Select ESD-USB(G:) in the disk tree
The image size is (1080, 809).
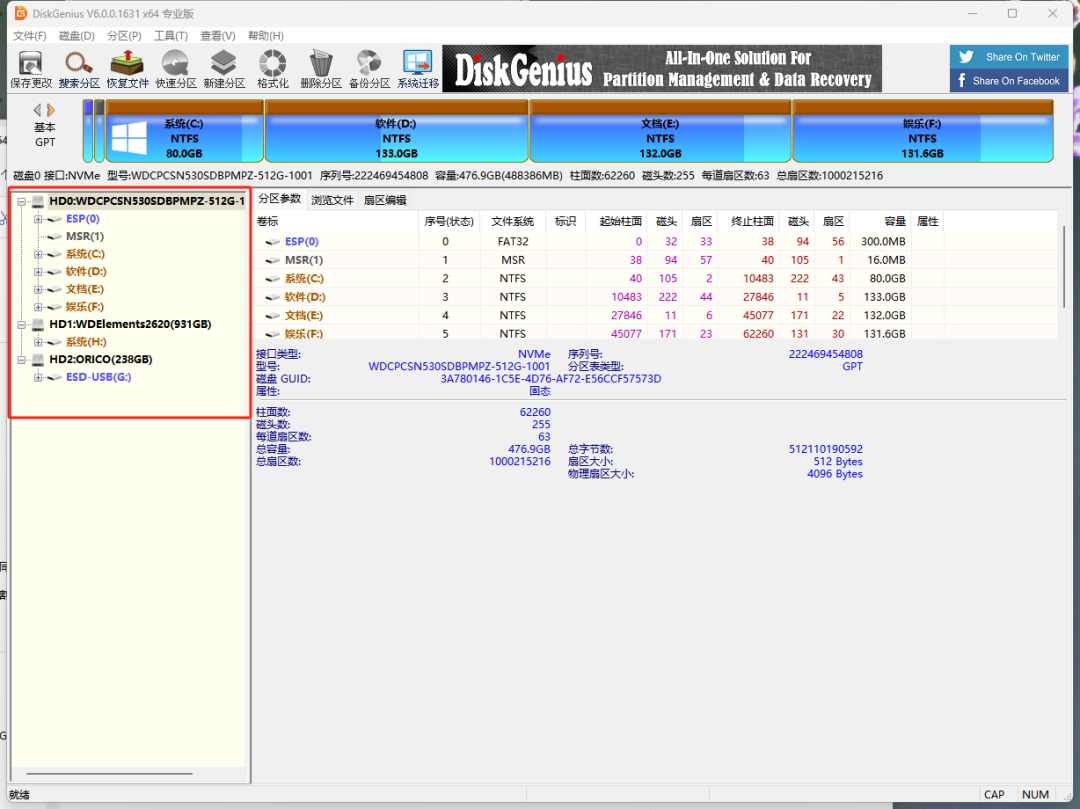98,377
